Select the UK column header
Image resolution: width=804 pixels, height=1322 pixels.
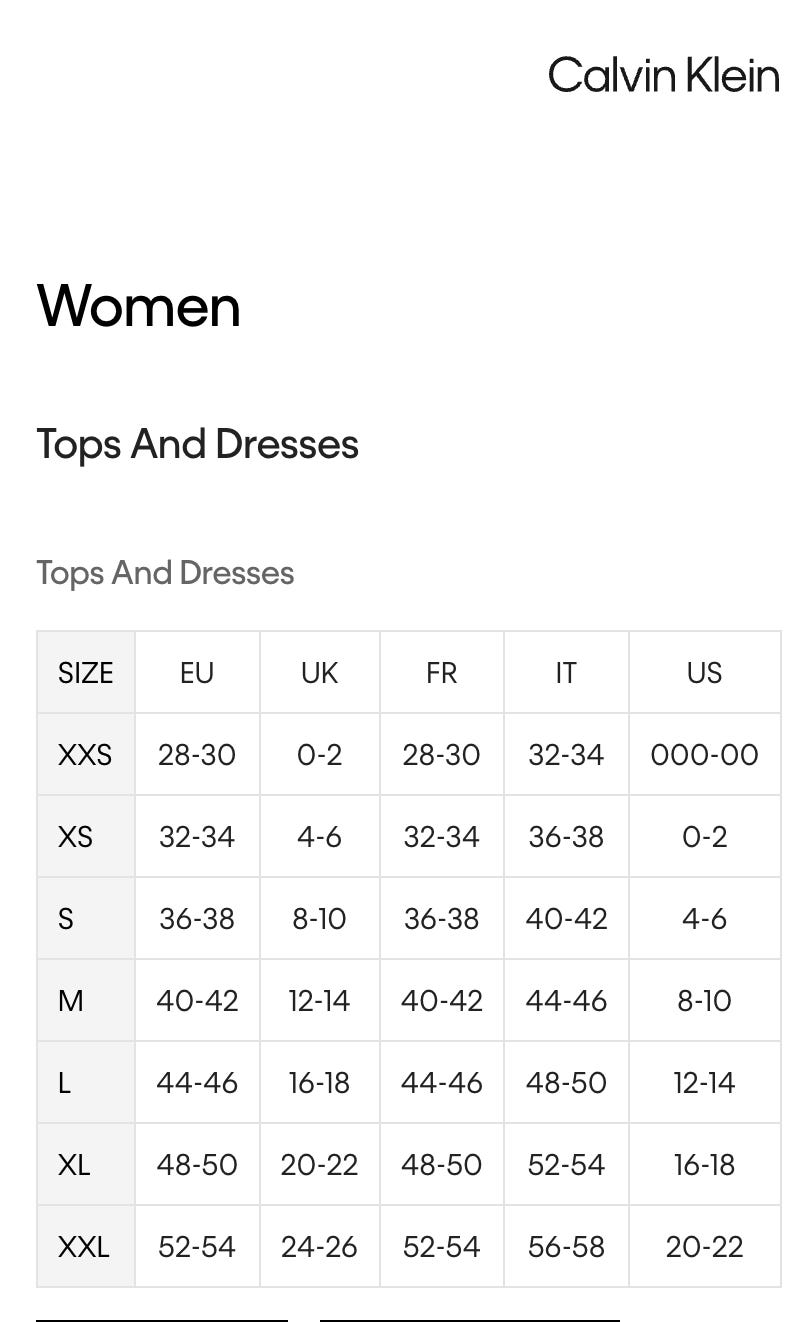(320, 673)
